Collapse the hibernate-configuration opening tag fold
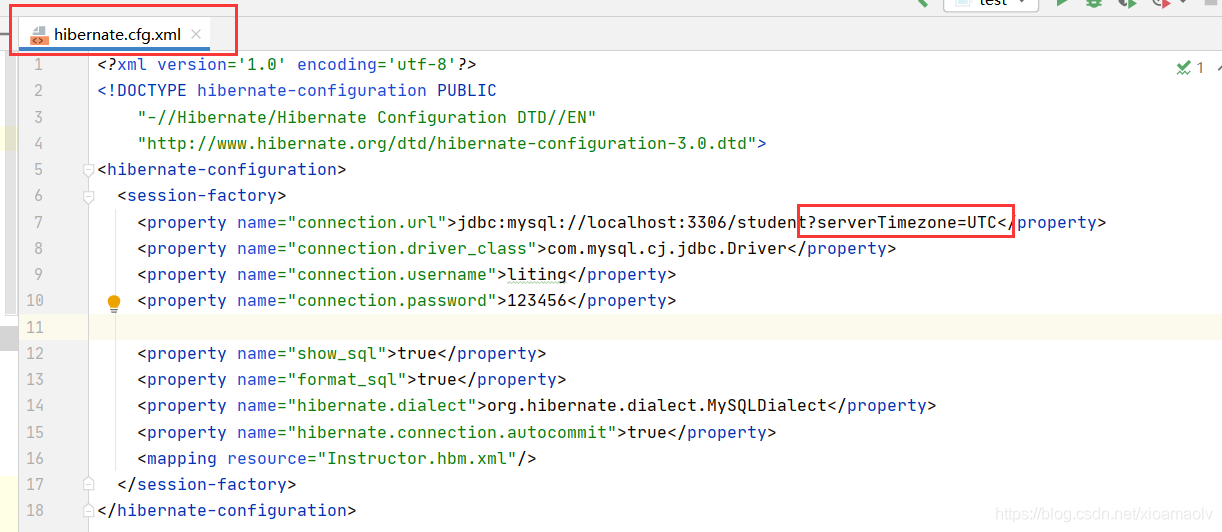Screen dimensions: 1222x532 tap(89, 170)
